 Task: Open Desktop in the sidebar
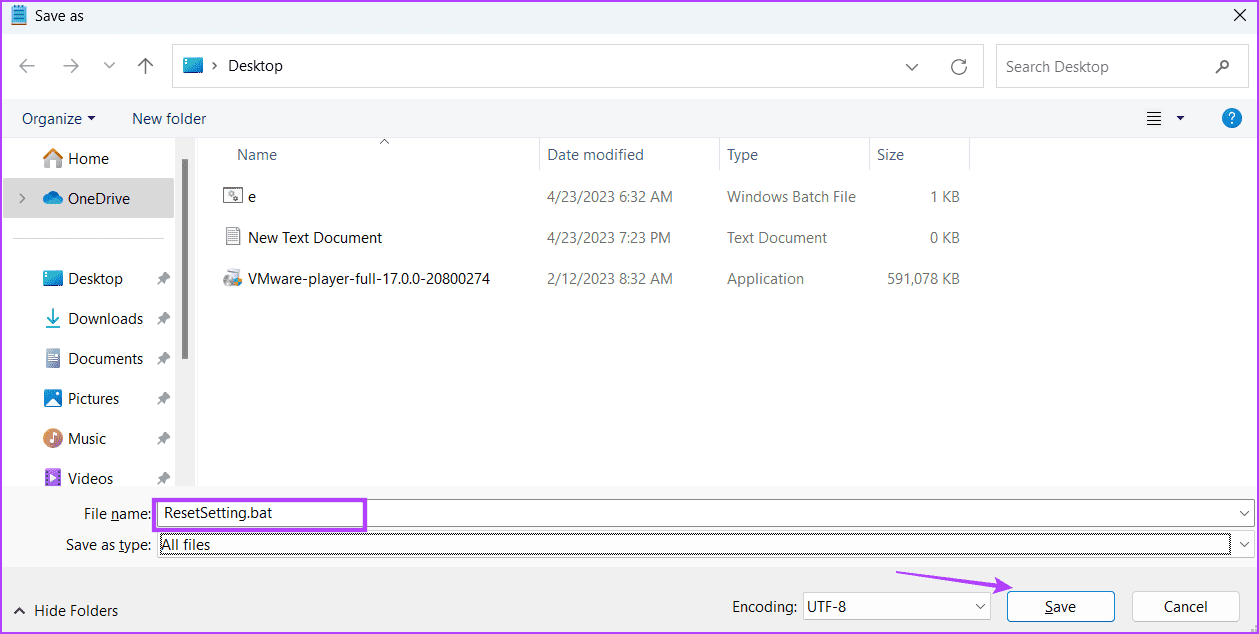click(x=95, y=278)
